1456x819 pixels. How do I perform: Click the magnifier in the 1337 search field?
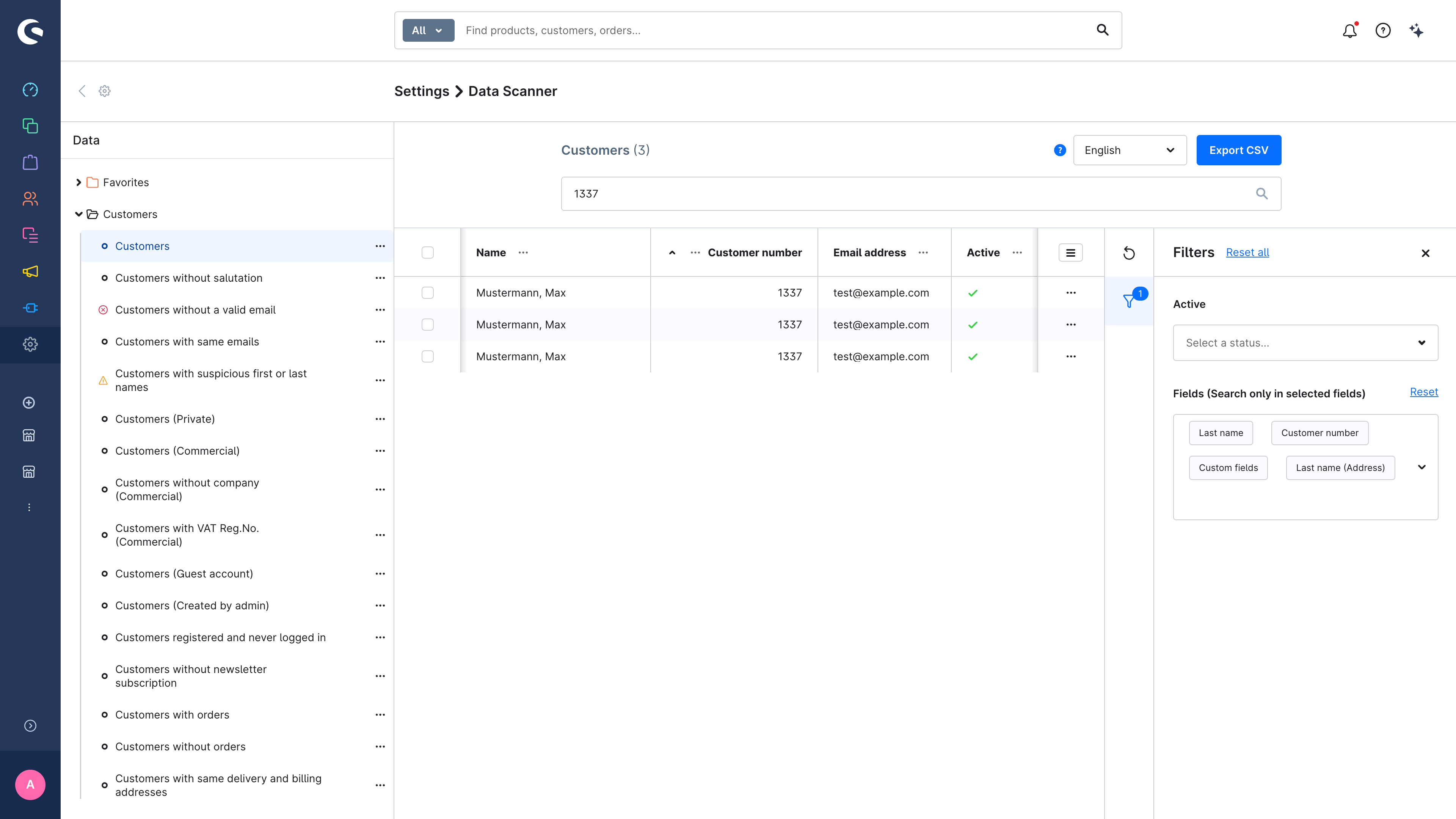click(x=1261, y=194)
